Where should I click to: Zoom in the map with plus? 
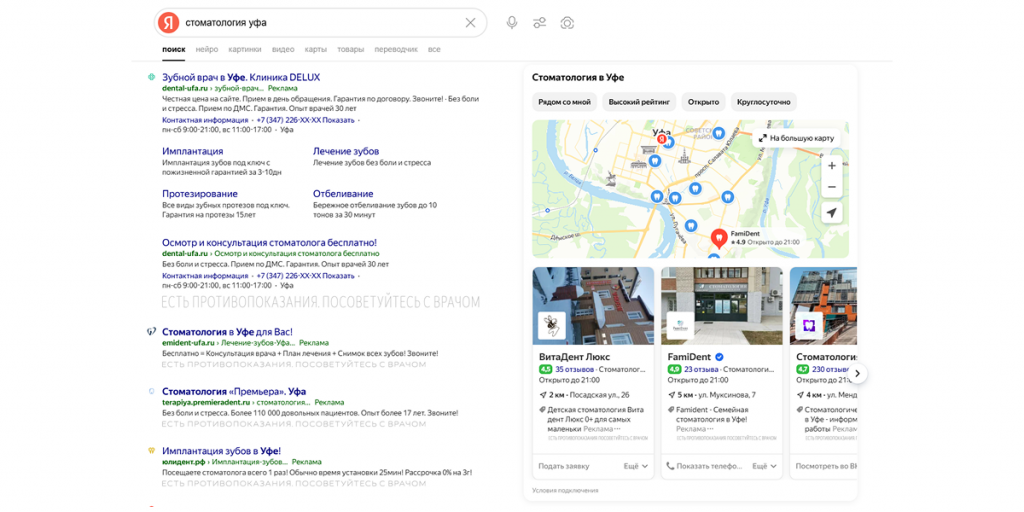(x=831, y=166)
